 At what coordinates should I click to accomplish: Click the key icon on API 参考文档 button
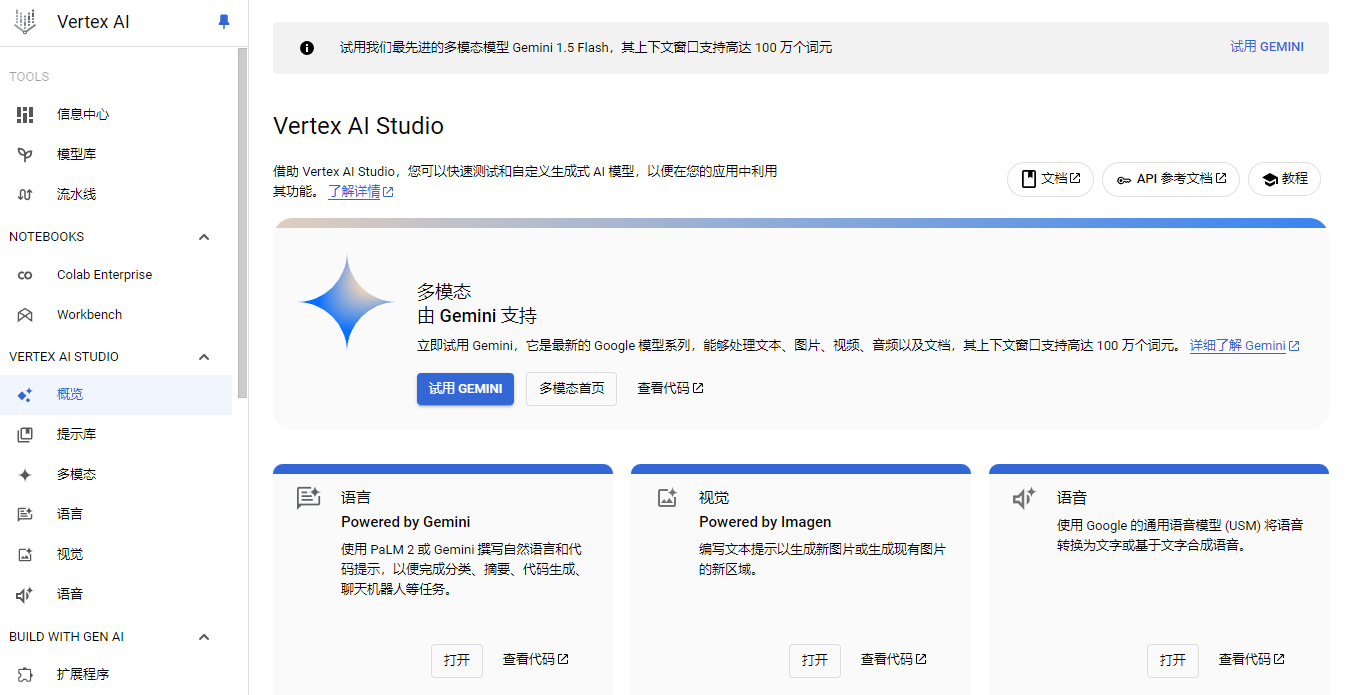1124,180
